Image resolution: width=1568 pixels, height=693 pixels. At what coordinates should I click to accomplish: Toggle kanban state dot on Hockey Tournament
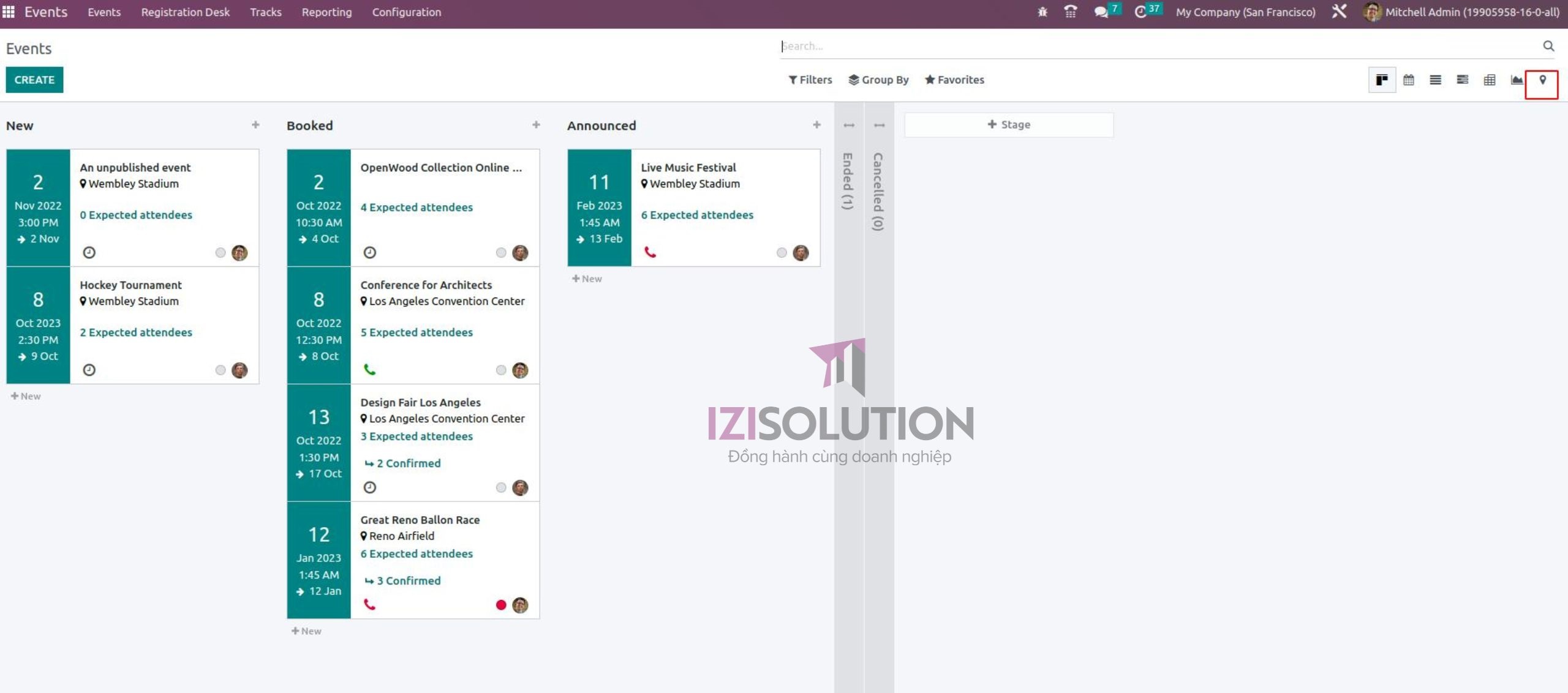(x=221, y=370)
